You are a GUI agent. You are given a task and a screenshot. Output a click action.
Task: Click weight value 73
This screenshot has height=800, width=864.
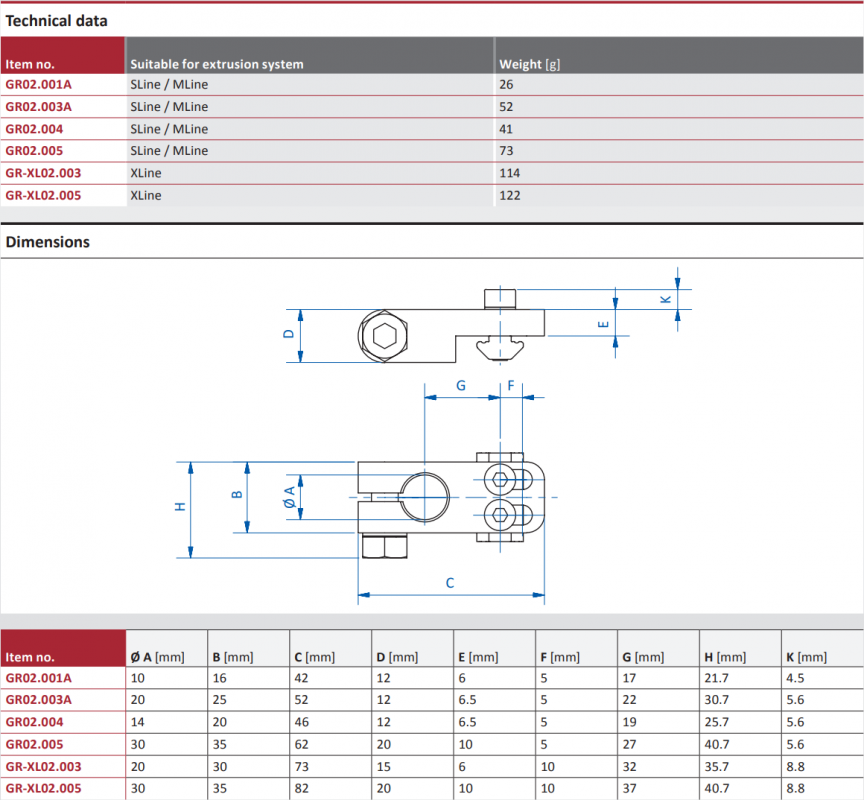click(x=506, y=151)
